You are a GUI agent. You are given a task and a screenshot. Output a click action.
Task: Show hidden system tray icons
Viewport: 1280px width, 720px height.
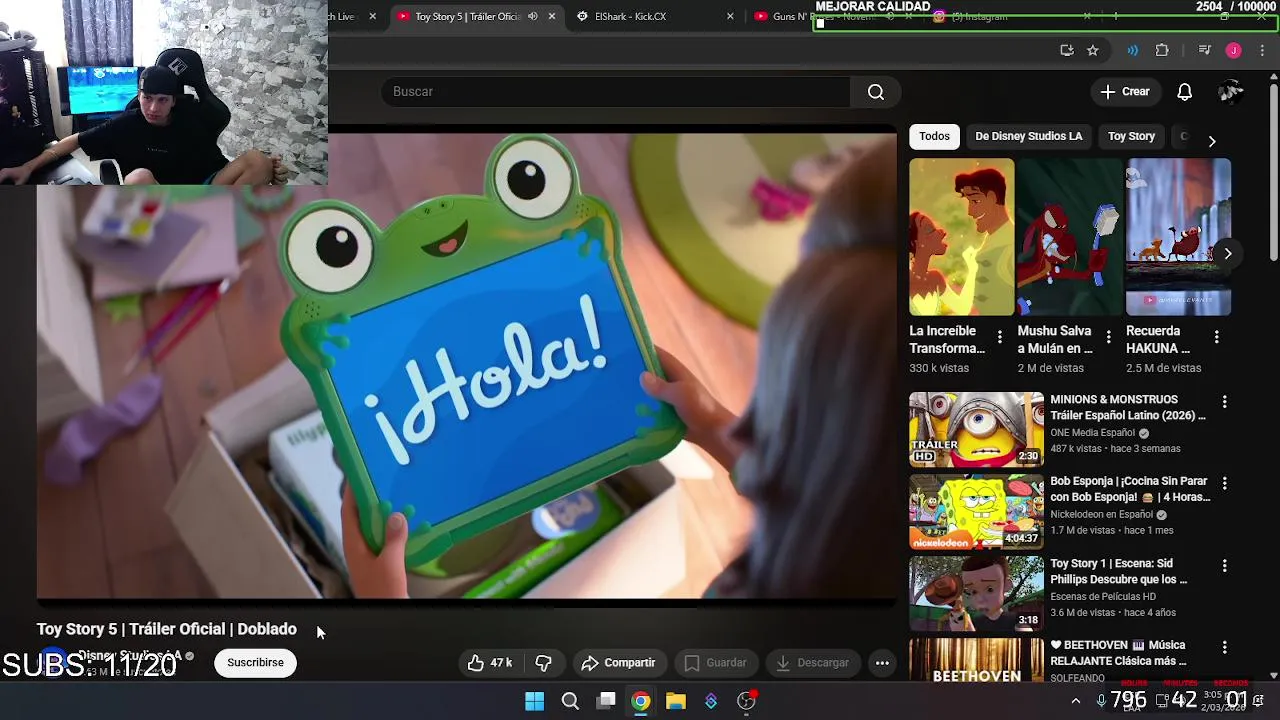1076,701
